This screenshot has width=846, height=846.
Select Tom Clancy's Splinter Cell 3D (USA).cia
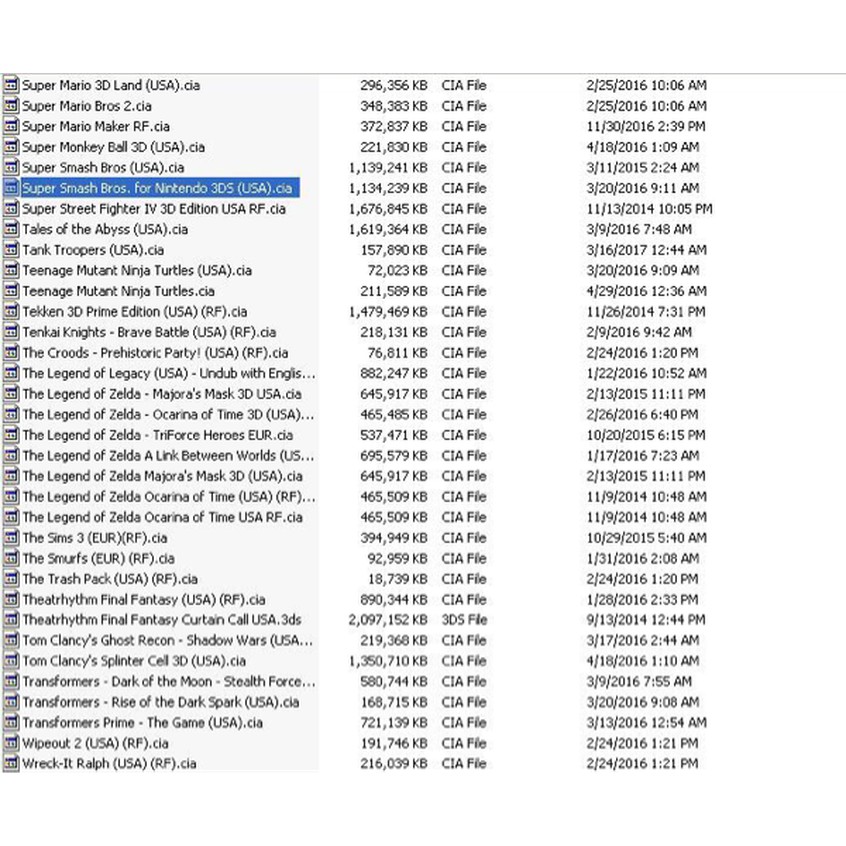134,661
